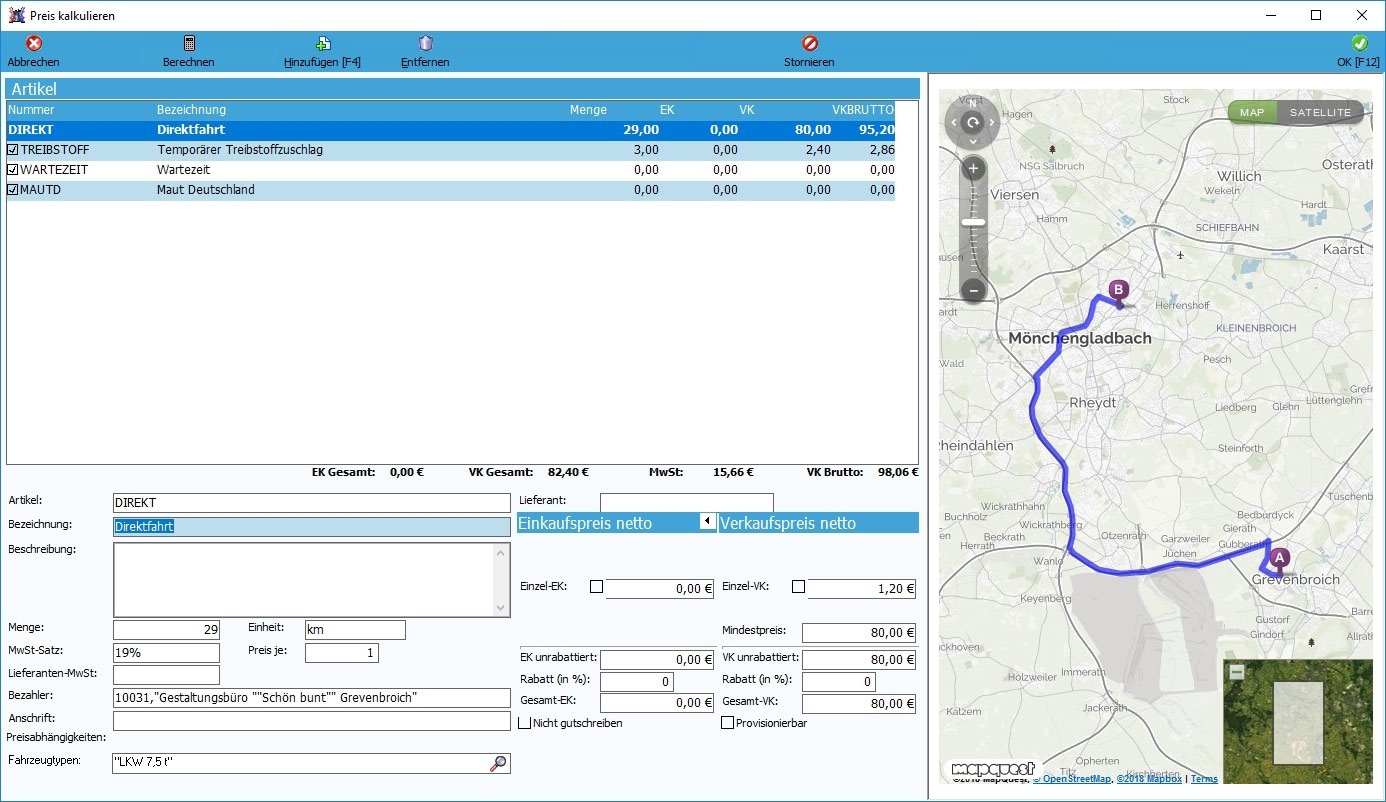Click route marker B in Mönchengladbach
The height and width of the screenshot is (802, 1386).
coord(1119,291)
